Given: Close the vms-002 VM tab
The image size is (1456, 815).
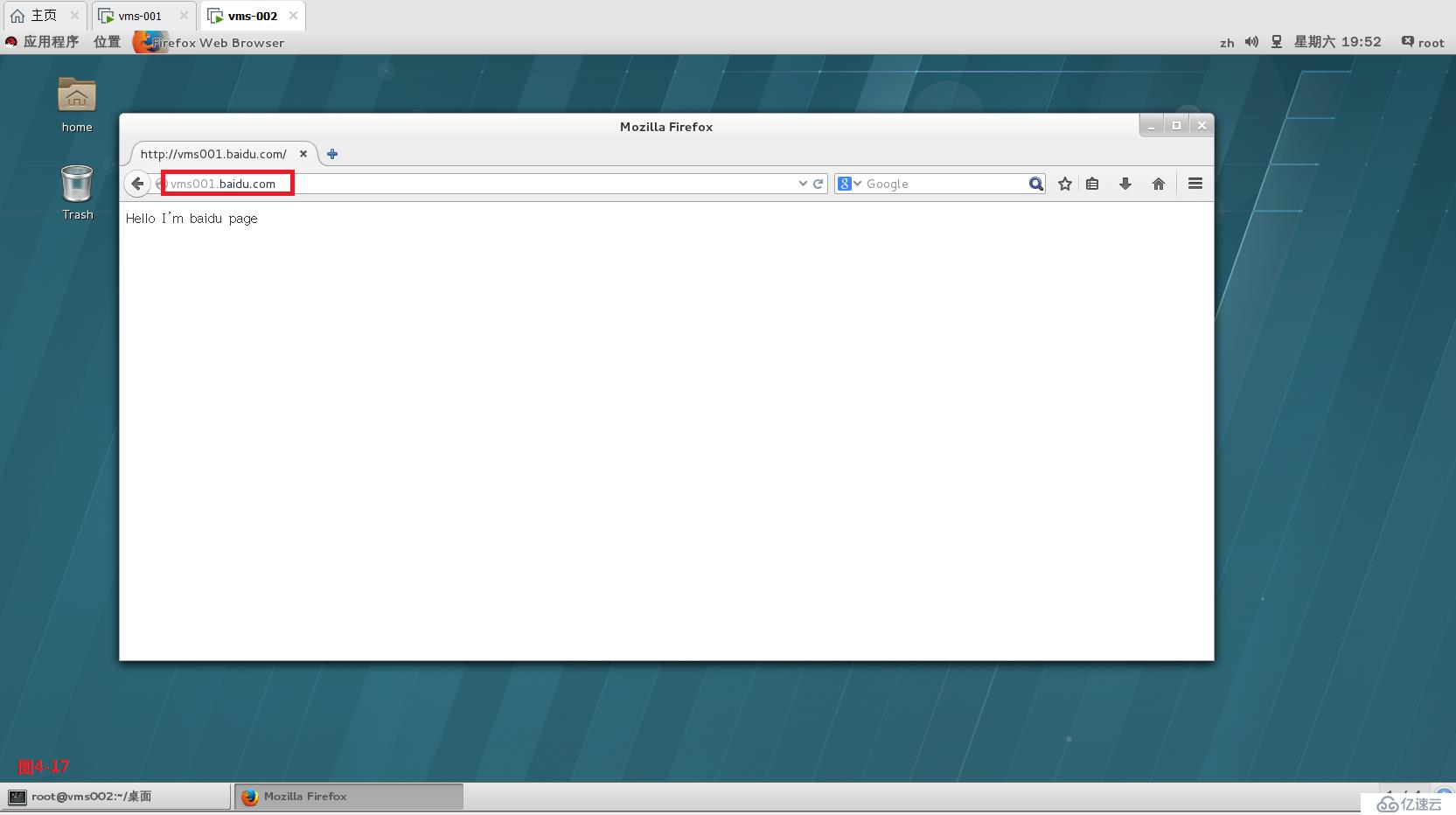Looking at the screenshot, I should click(x=293, y=16).
